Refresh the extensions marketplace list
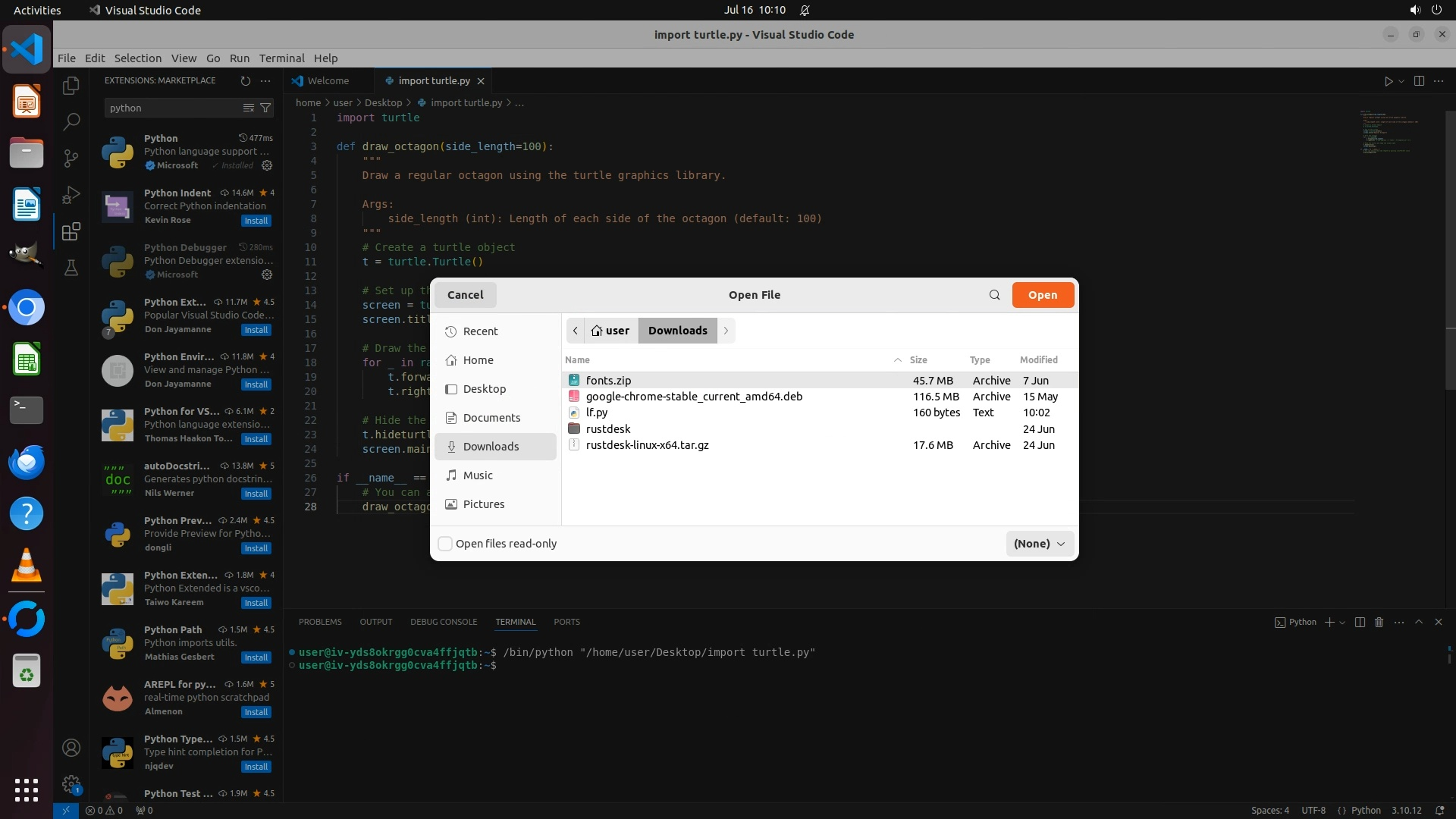 245,80
